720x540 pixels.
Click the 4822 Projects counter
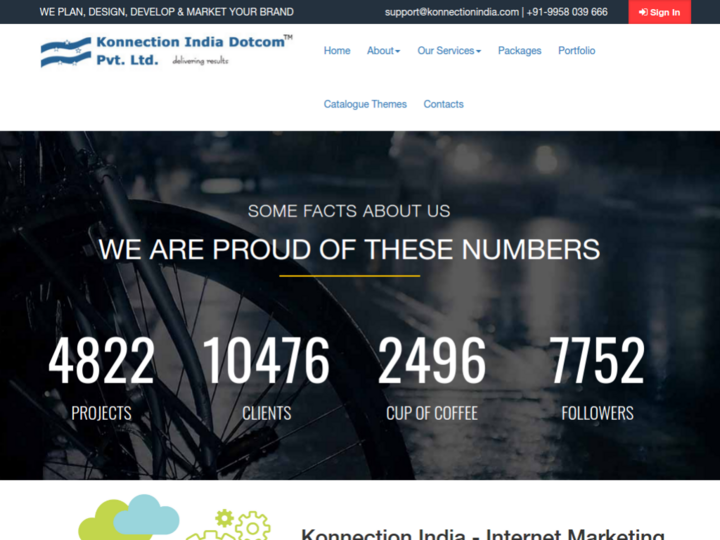click(101, 361)
